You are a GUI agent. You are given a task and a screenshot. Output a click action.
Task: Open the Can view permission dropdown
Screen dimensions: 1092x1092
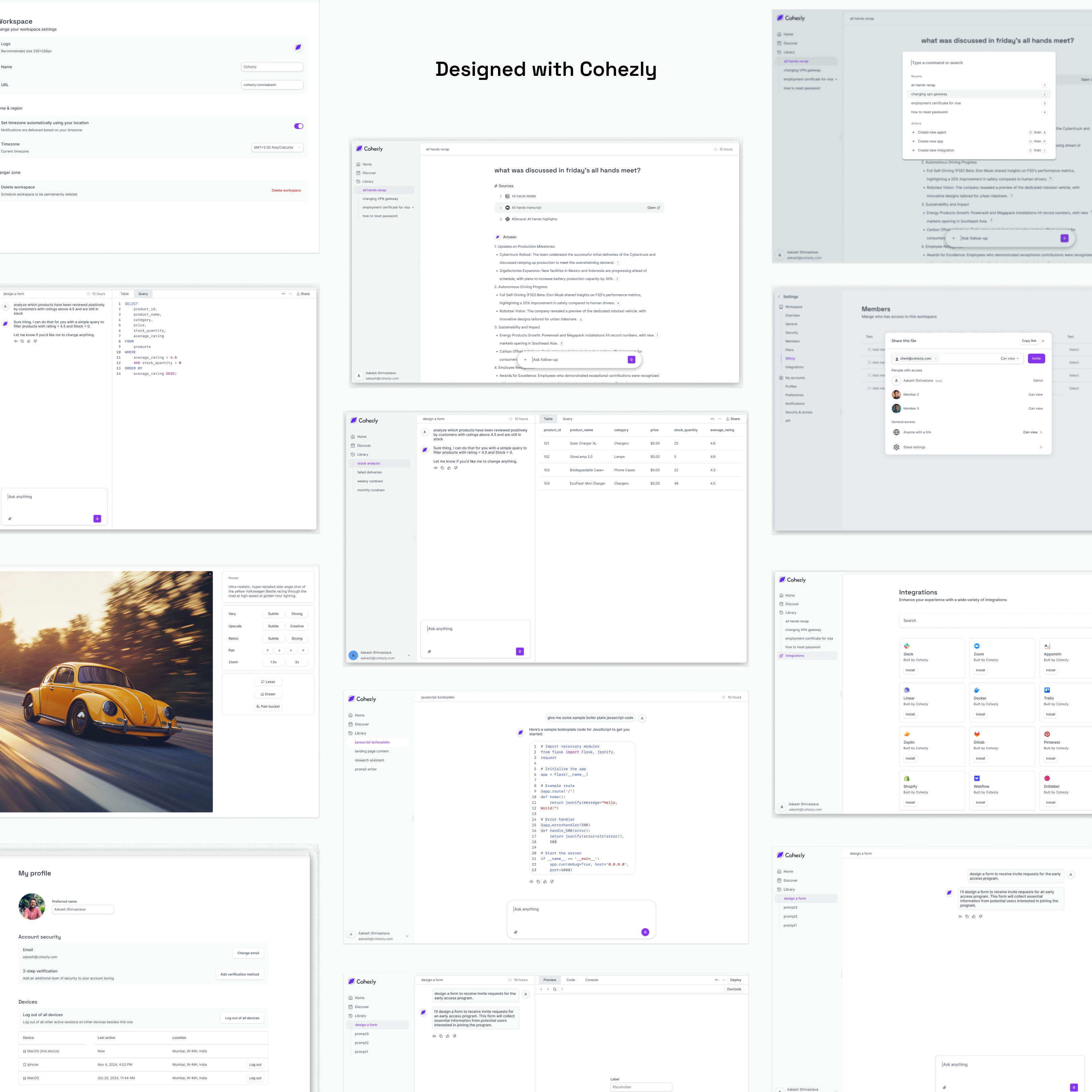[1010, 358]
